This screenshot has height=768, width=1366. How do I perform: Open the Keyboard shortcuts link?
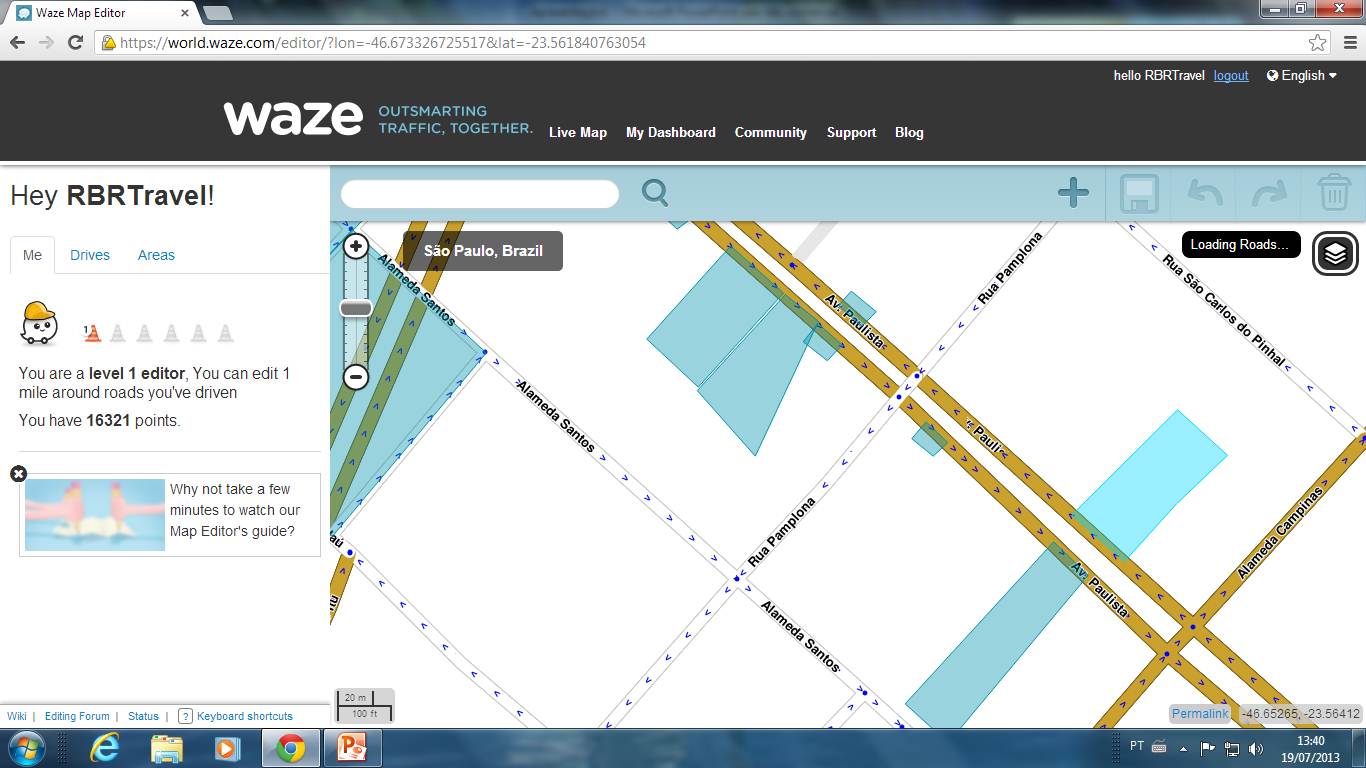(245, 716)
